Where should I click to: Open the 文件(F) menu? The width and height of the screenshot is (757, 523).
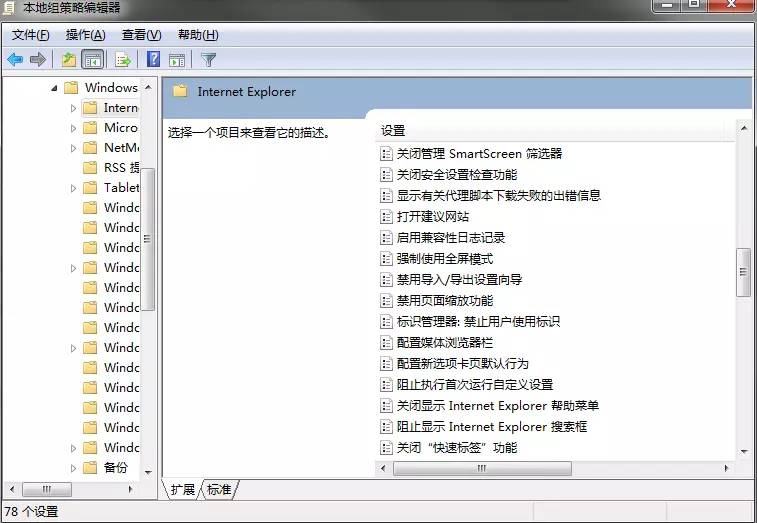pos(30,35)
